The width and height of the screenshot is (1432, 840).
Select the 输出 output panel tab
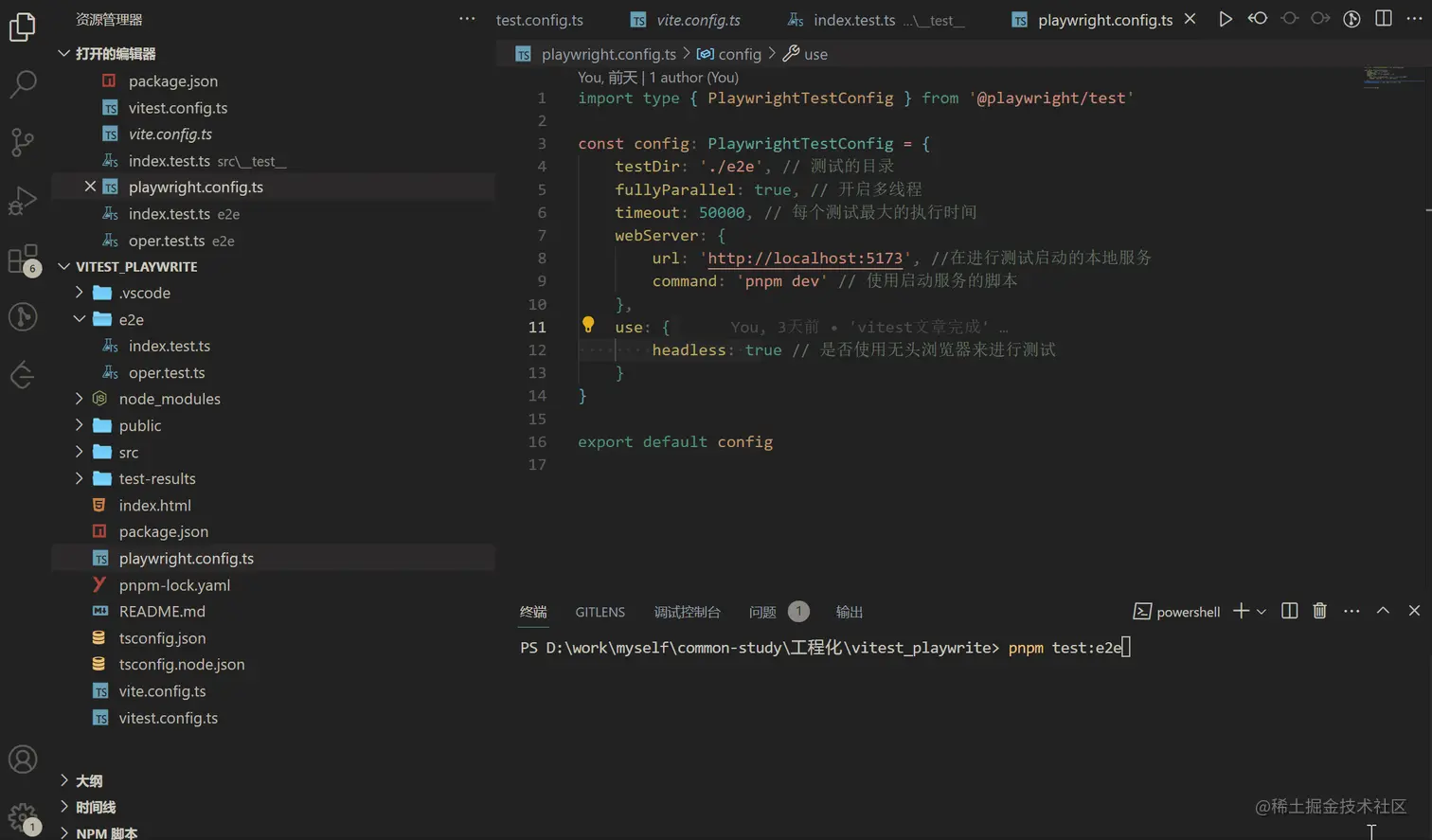coord(849,612)
